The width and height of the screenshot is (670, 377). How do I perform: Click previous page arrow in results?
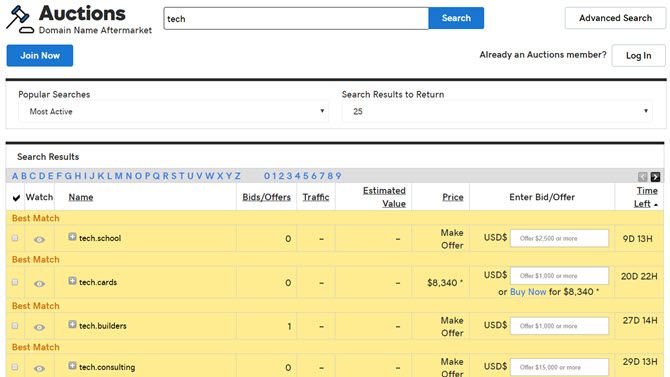click(643, 177)
